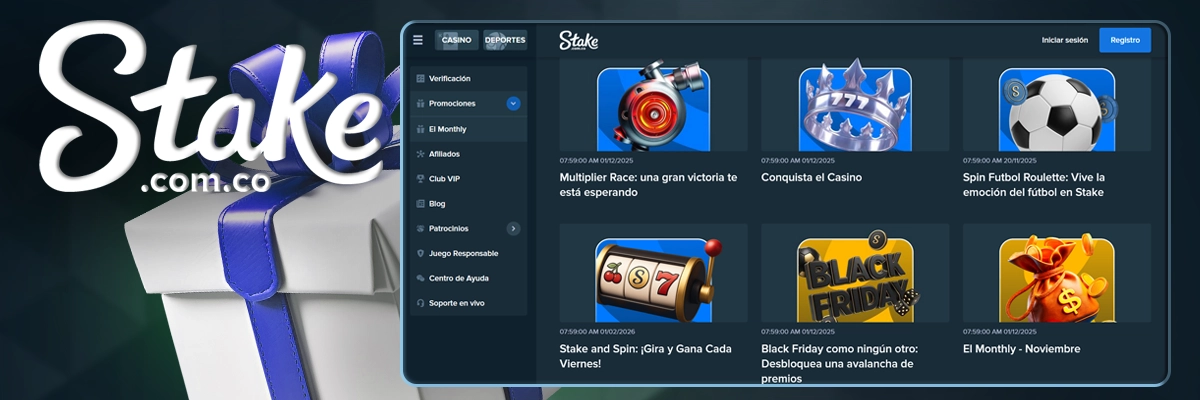Open the hamburger menu icon

pos(418,40)
